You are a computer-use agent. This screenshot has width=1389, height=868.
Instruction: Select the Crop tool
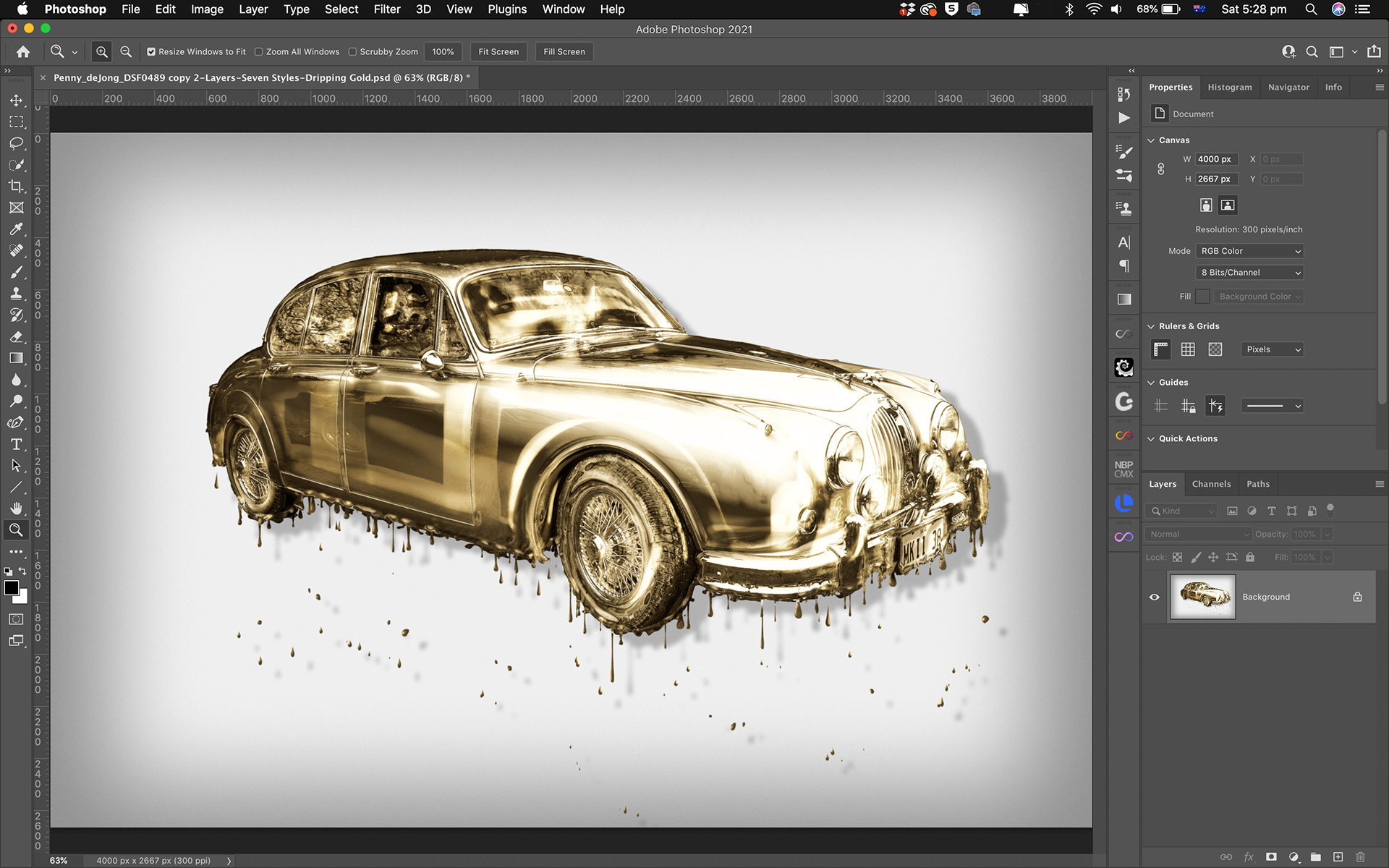16,187
